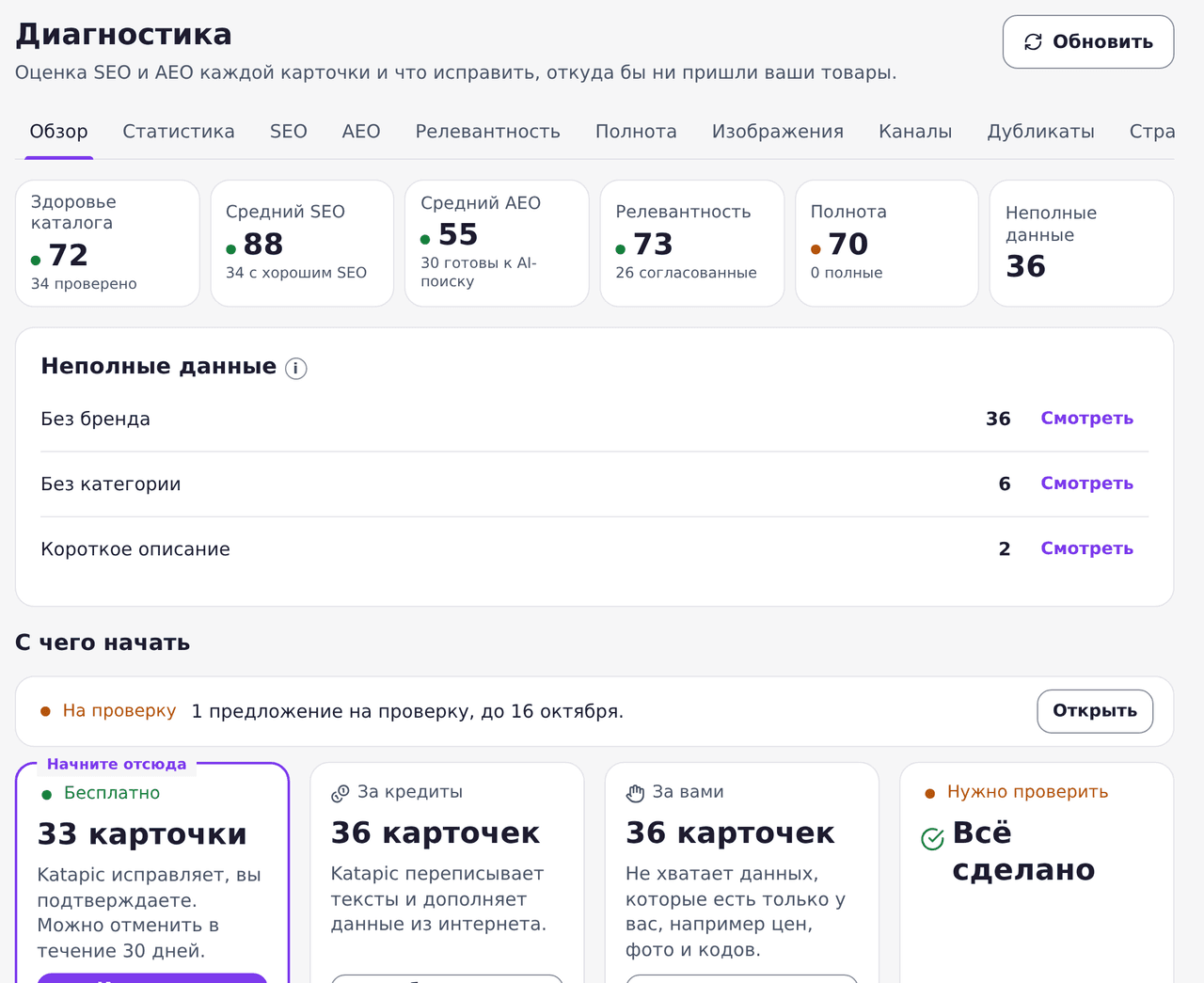Show the Каналы tab
1204x983 pixels.
click(915, 132)
